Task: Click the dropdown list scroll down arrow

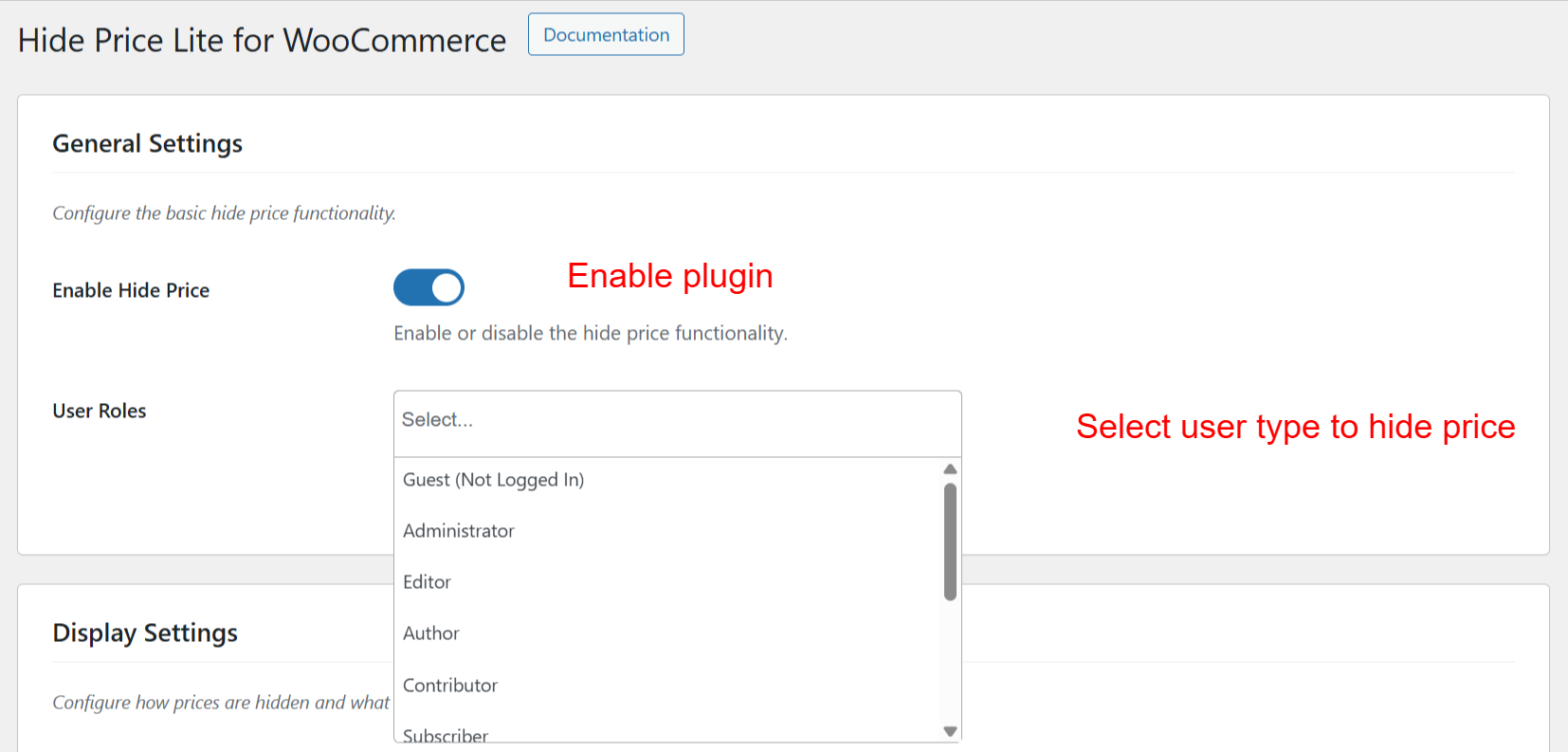Action: pos(950,731)
